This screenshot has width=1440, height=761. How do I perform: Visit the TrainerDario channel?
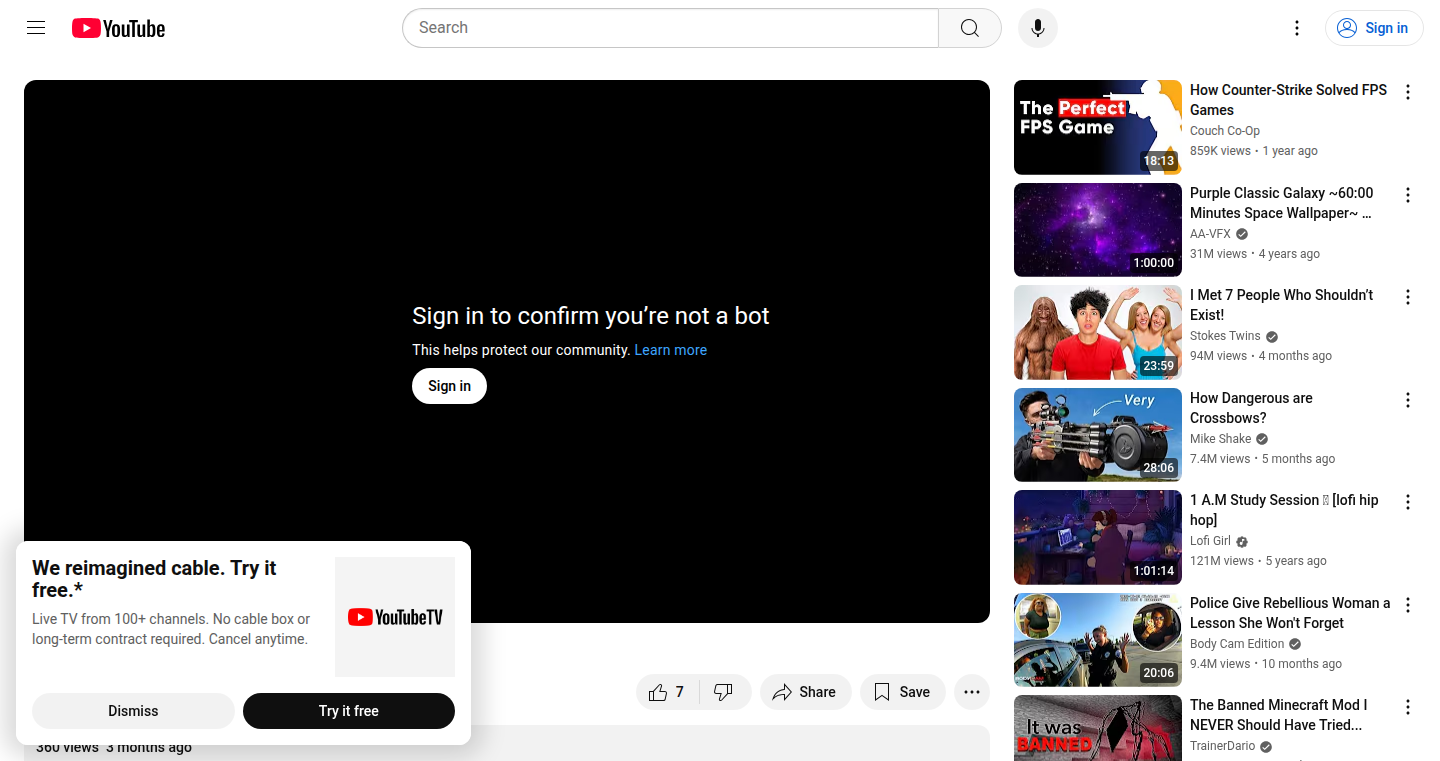1223,747
